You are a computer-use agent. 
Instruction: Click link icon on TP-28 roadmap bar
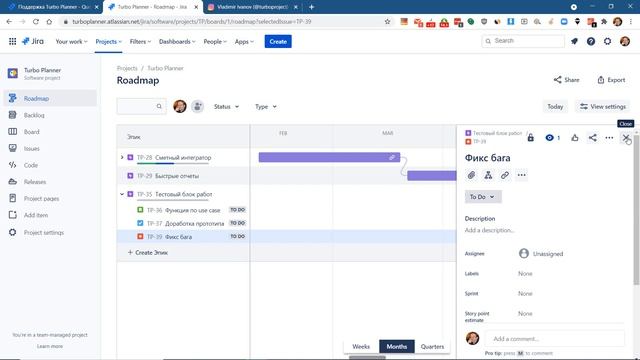392,158
